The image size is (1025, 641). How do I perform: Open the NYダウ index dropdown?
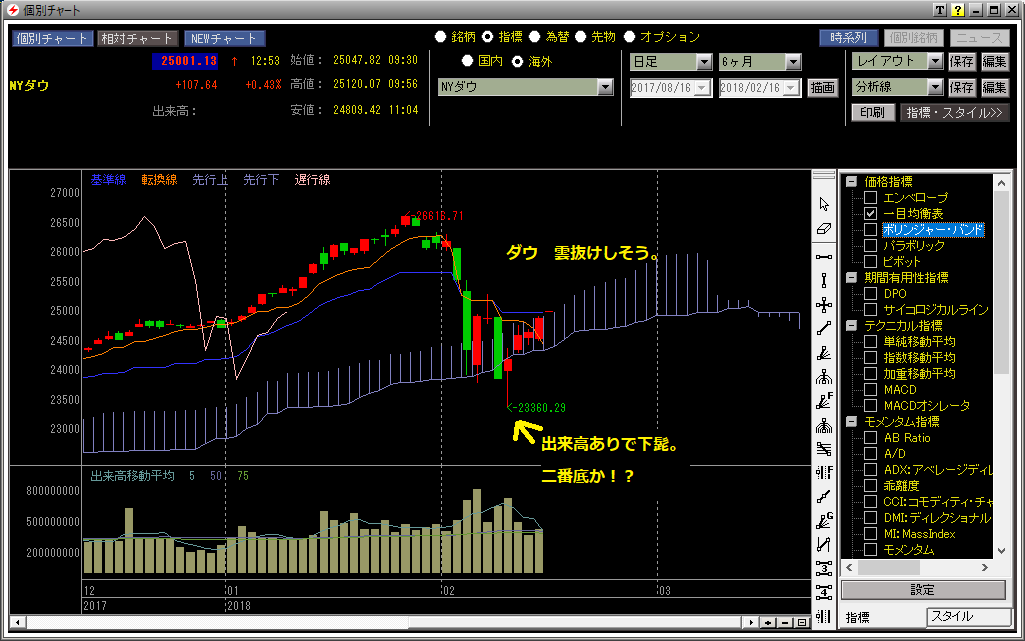605,87
